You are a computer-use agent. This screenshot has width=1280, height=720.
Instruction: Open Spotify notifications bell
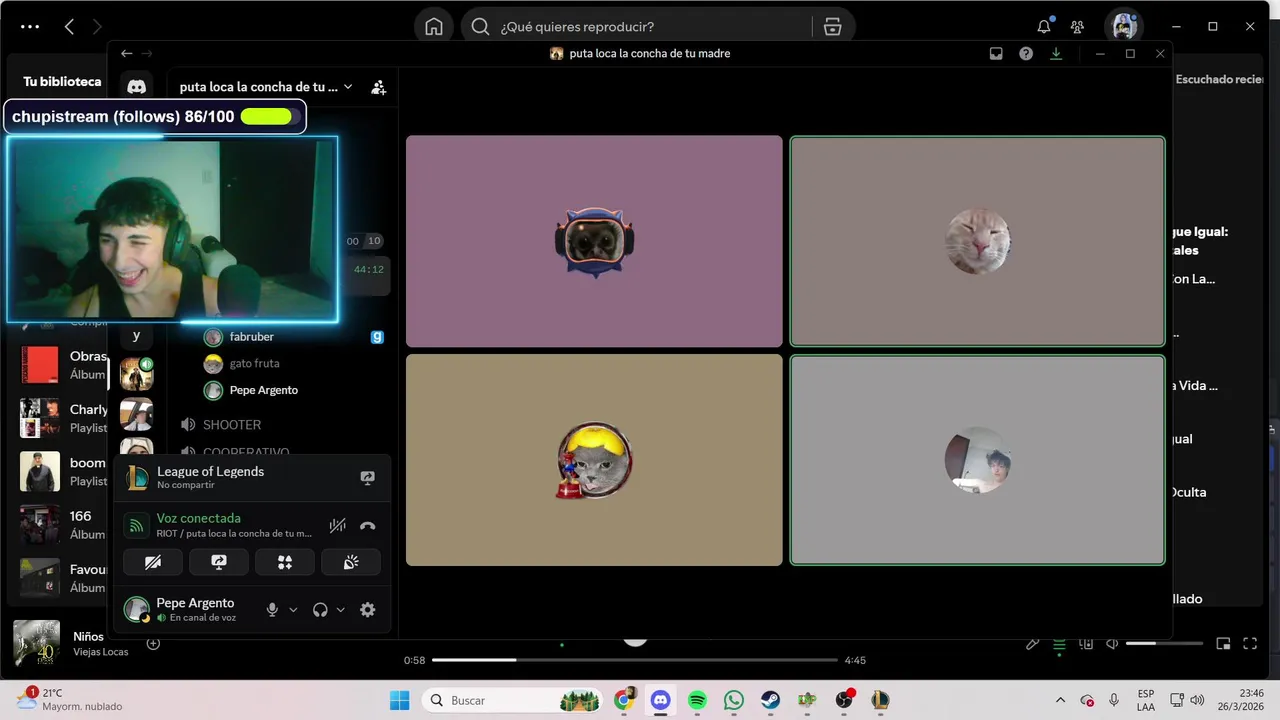(1044, 27)
